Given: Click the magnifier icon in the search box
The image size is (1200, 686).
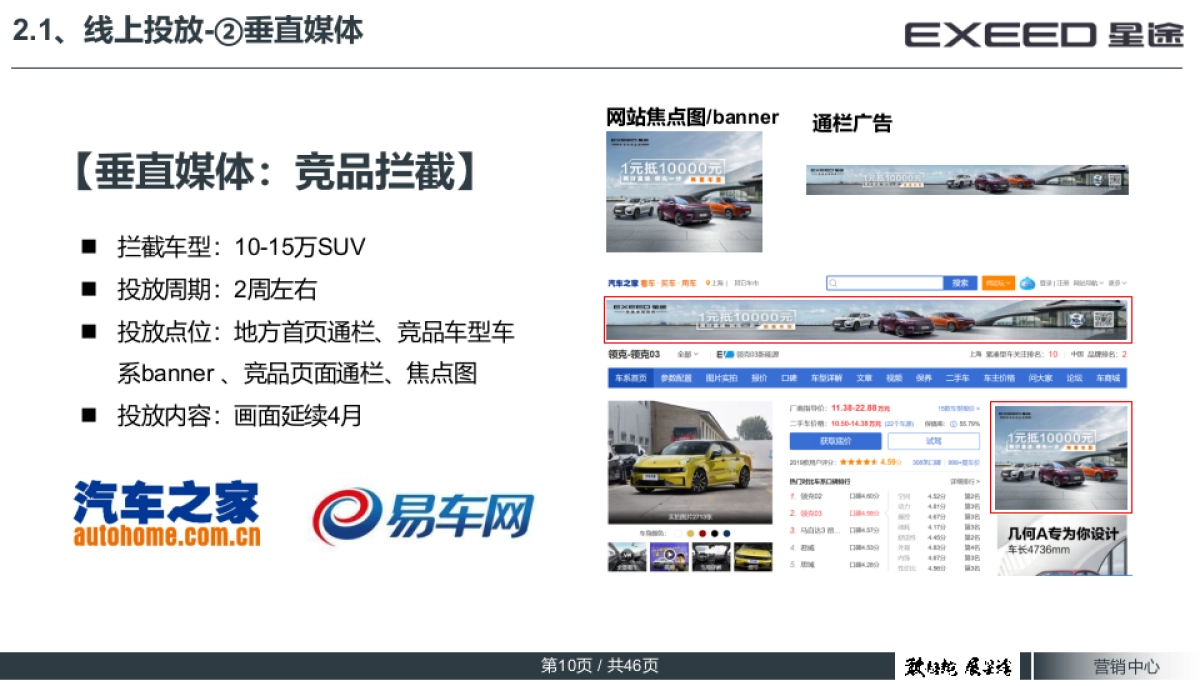Looking at the screenshot, I should point(834,283).
